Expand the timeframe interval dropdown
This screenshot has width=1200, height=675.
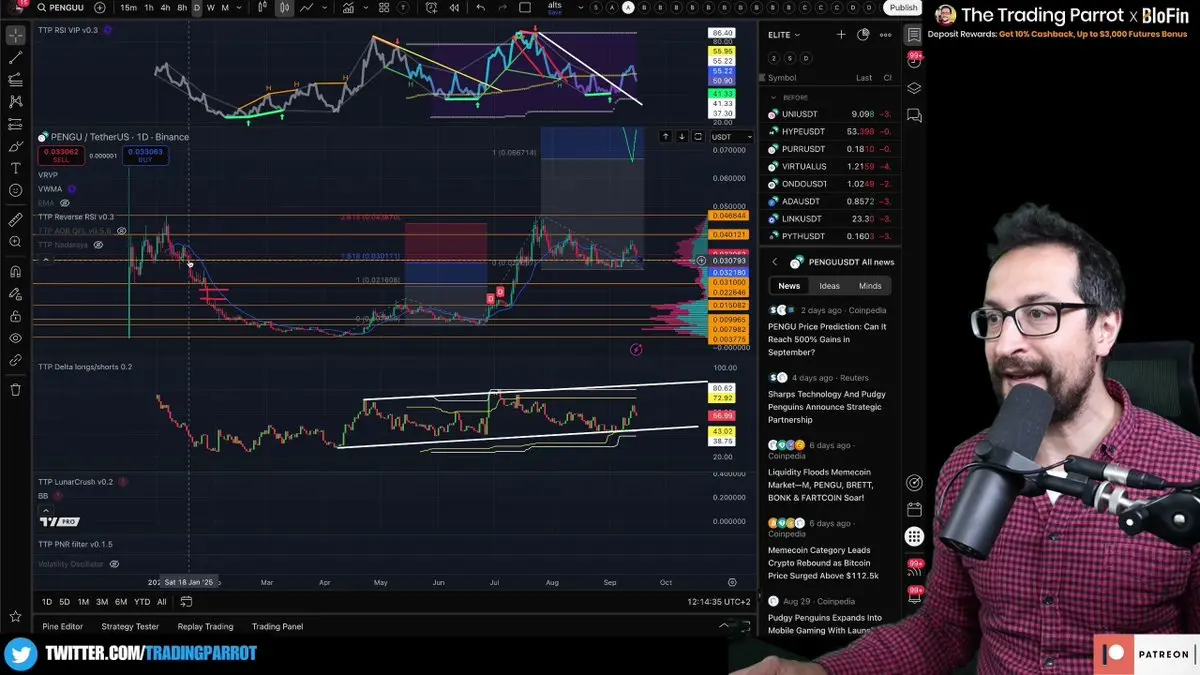click(x=238, y=7)
